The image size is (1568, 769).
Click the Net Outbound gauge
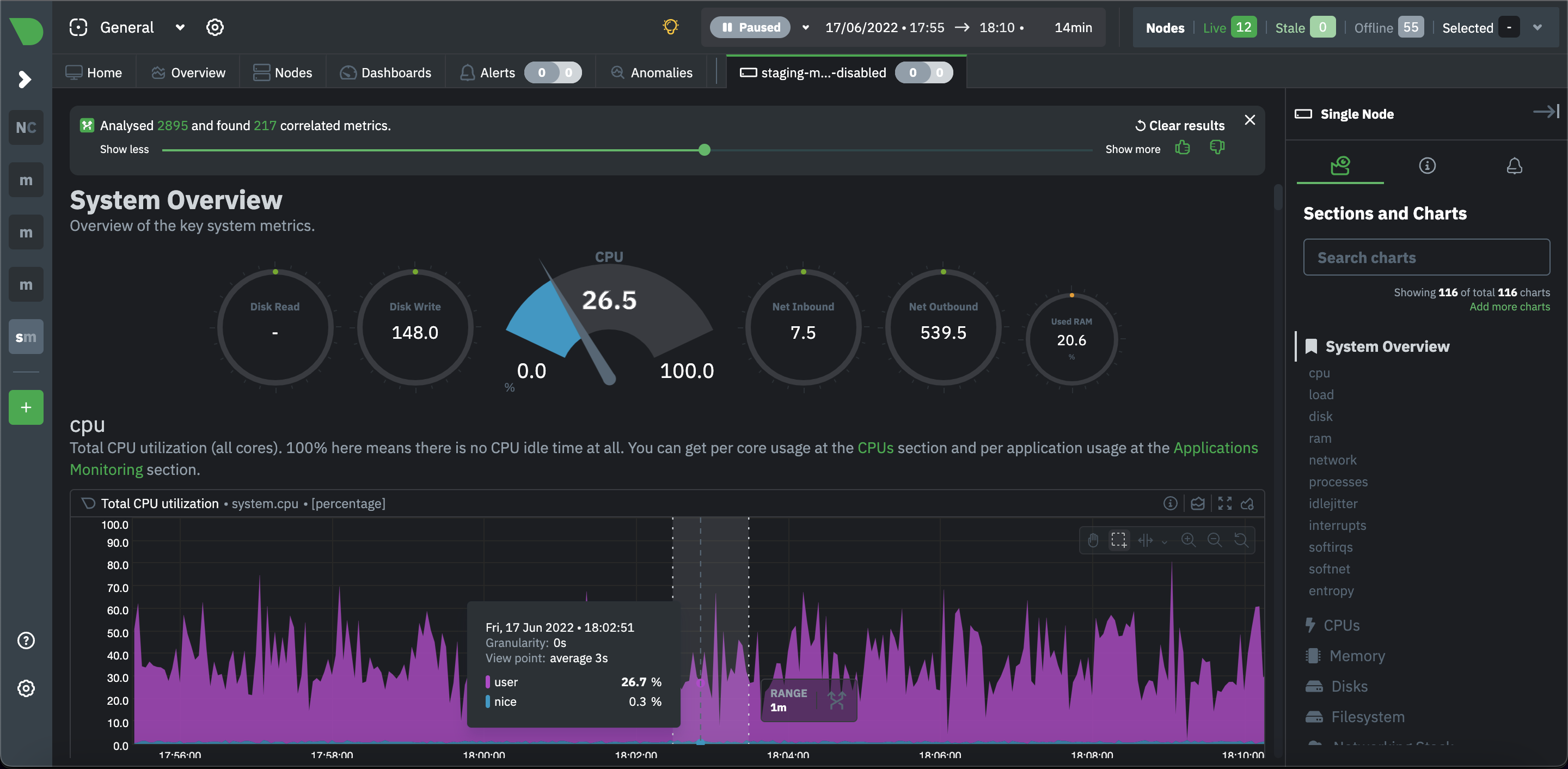943,327
